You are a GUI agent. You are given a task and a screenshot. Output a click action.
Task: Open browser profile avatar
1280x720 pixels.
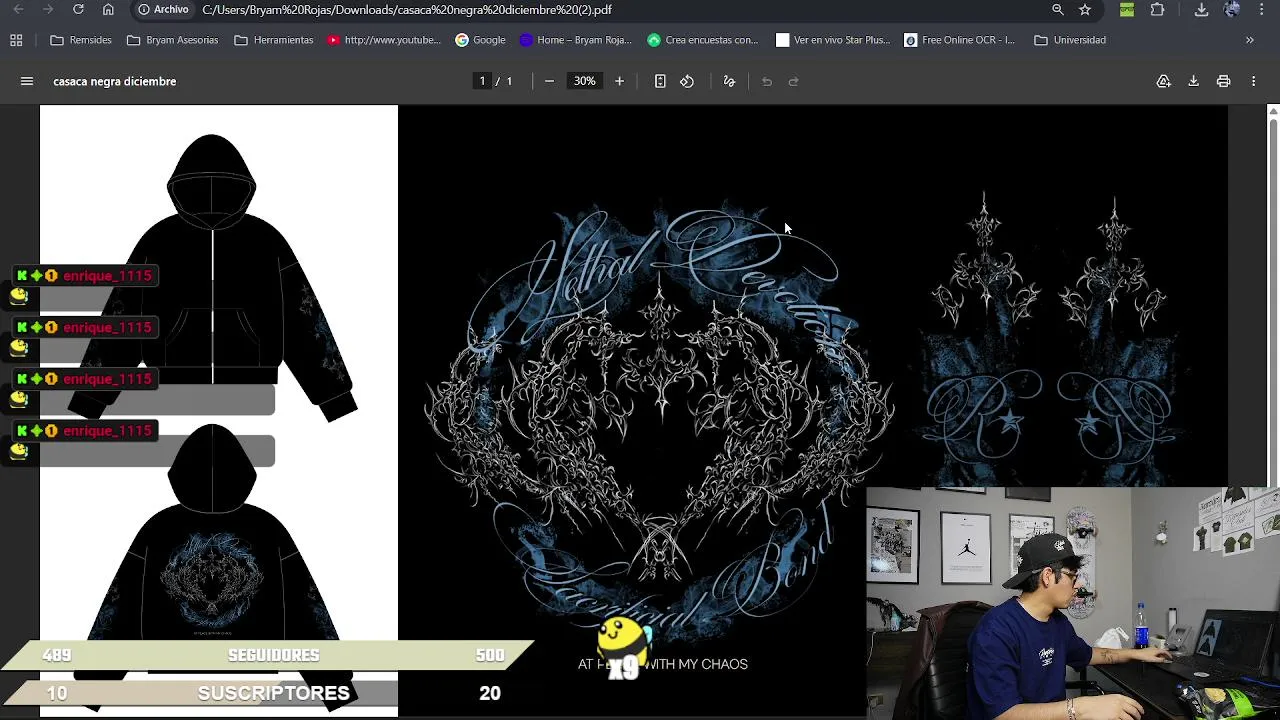tap(1232, 10)
